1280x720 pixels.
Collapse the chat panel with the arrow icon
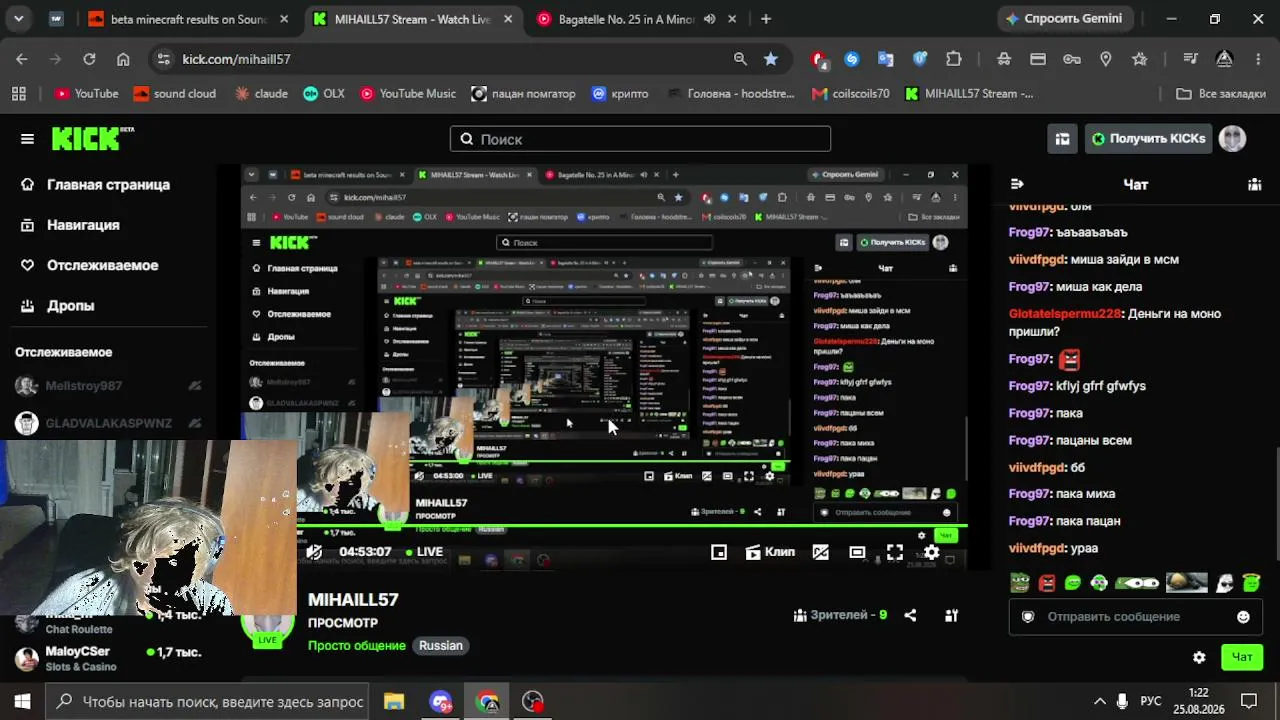point(1017,184)
